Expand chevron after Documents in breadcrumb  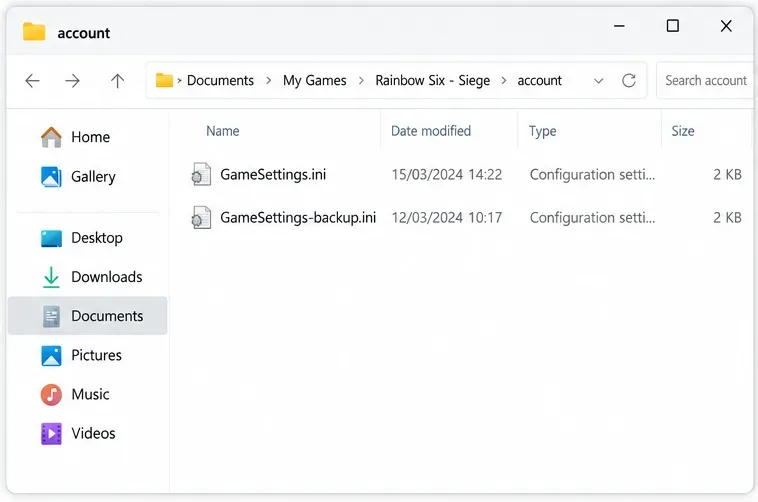pyautogui.click(x=269, y=81)
